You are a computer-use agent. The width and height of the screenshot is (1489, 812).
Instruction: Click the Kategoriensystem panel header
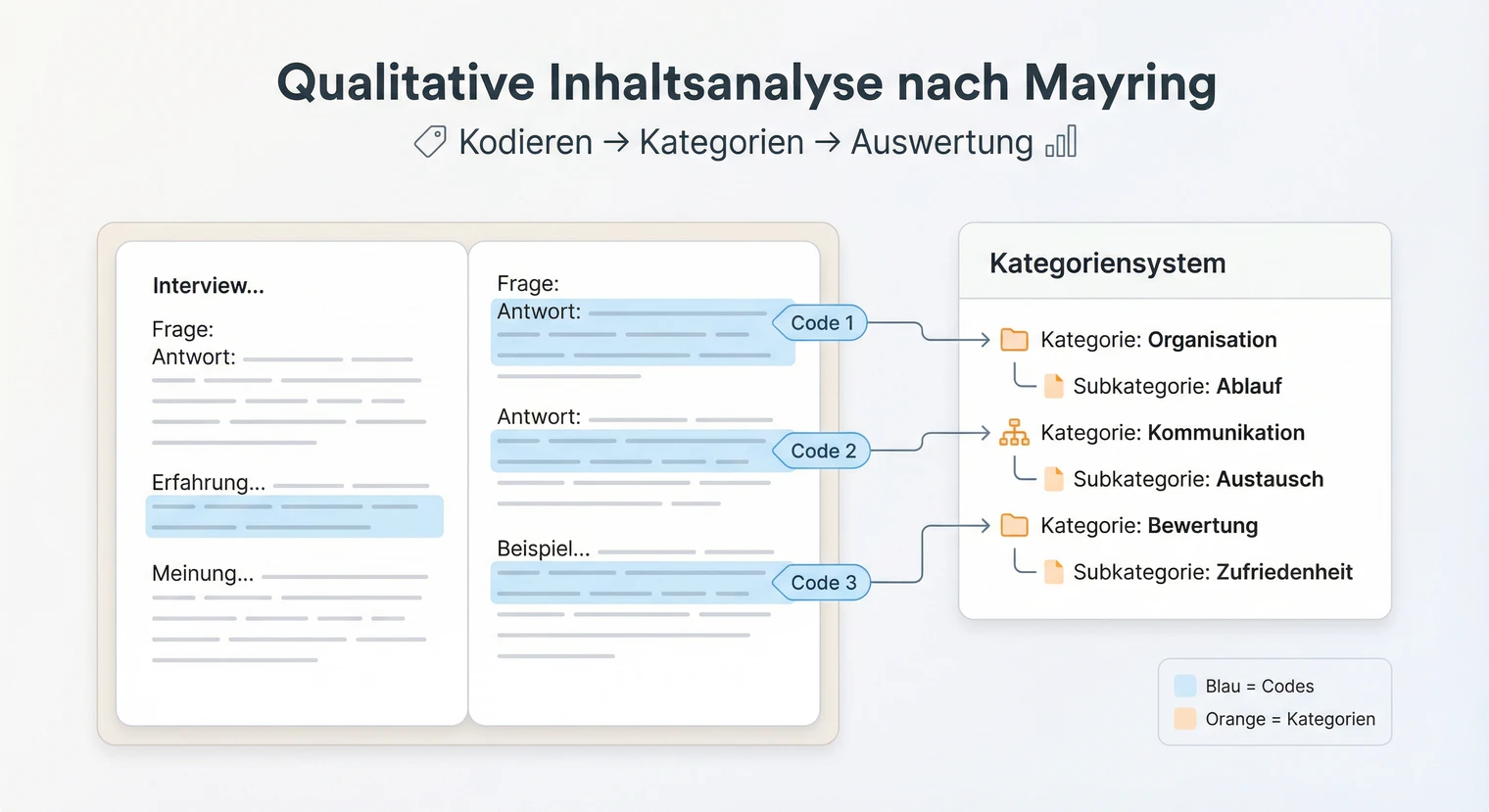click(1107, 263)
